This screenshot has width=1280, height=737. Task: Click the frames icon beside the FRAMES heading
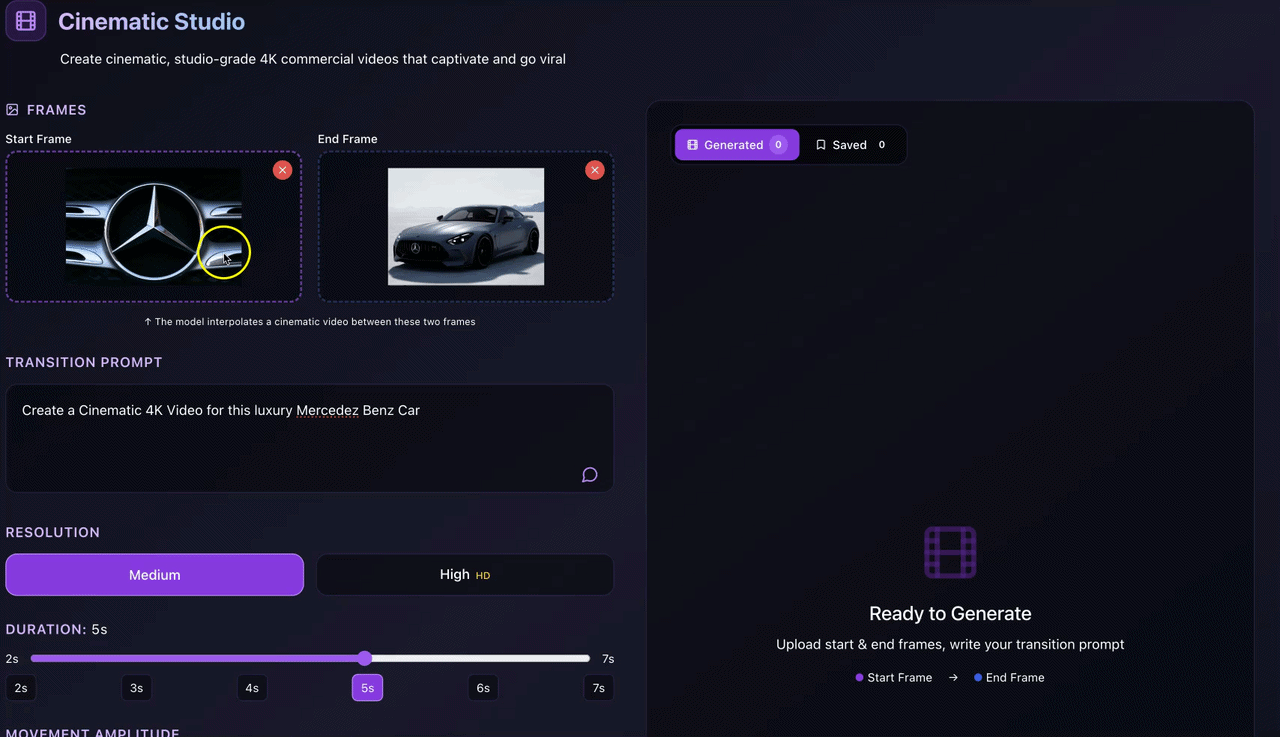pyautogui.click(x=12, y=109)
